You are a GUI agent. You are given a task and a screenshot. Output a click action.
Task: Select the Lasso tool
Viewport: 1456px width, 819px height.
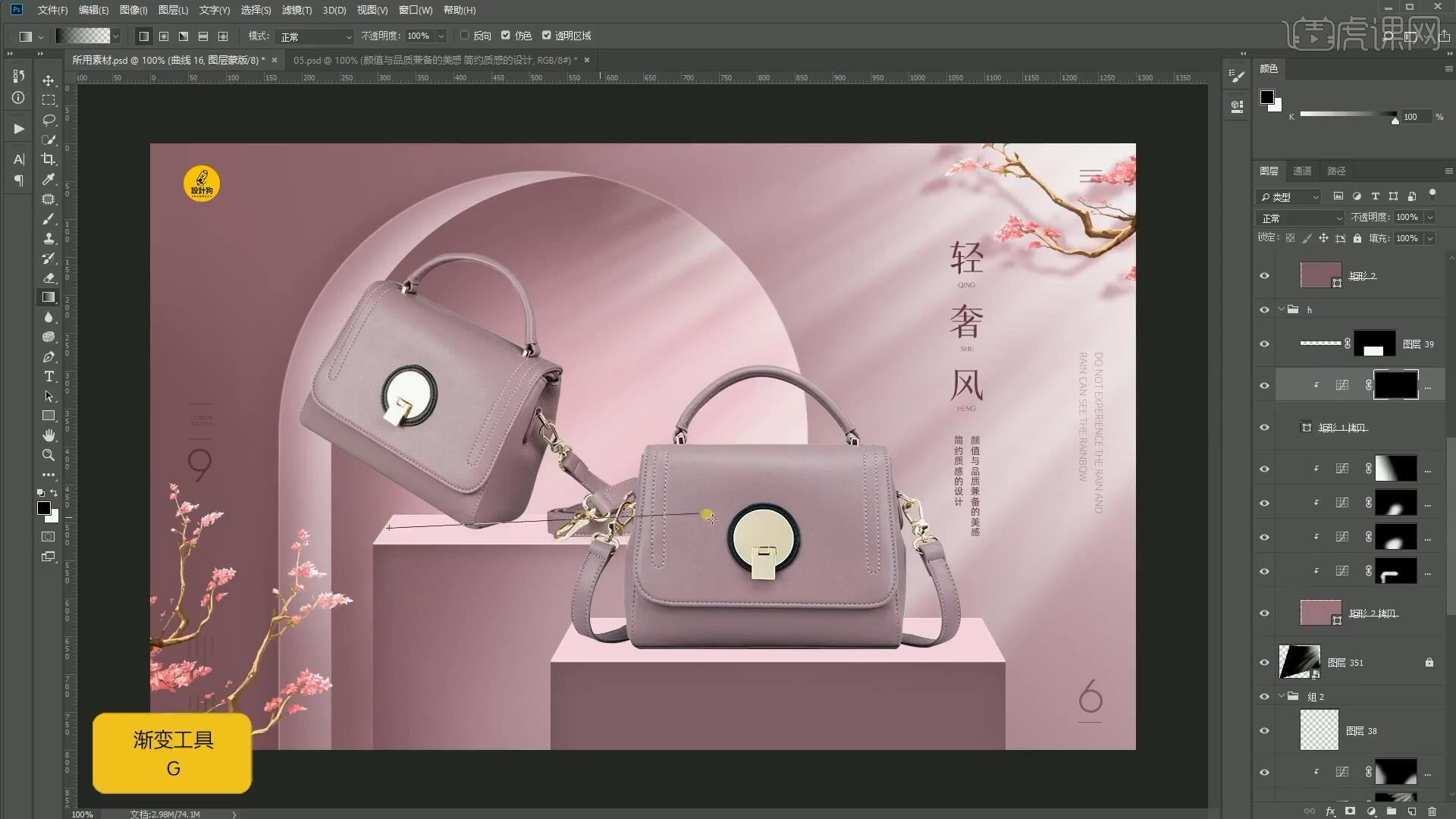(x=49, y=120)
